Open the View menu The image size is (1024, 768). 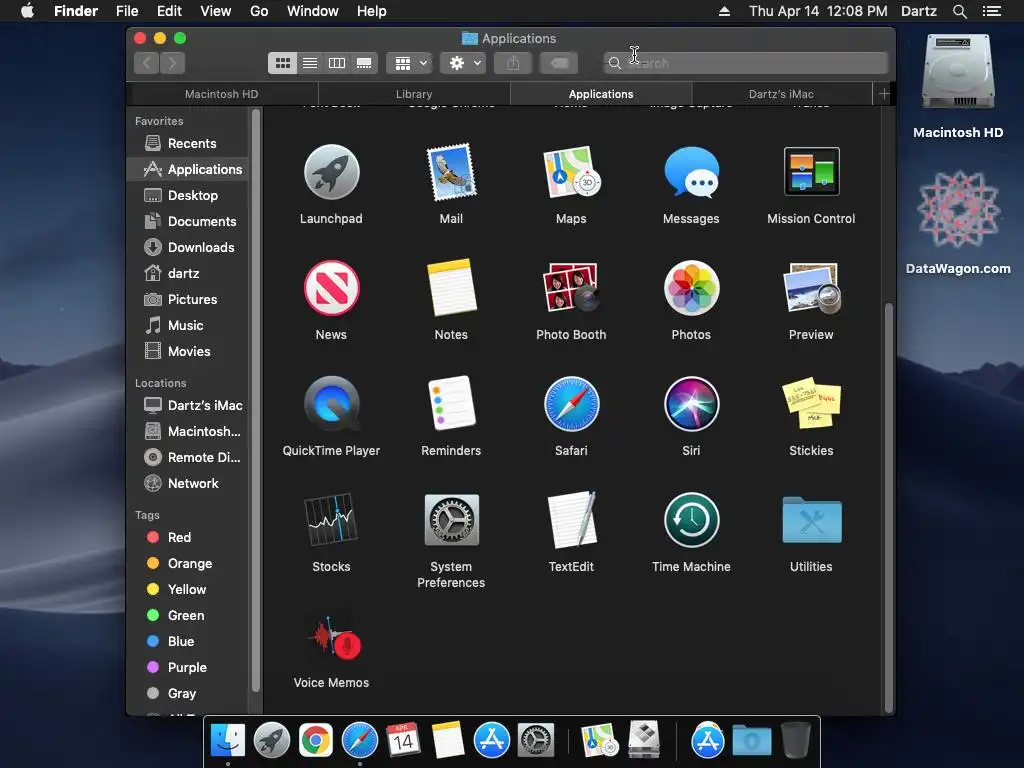coord(216,11)
